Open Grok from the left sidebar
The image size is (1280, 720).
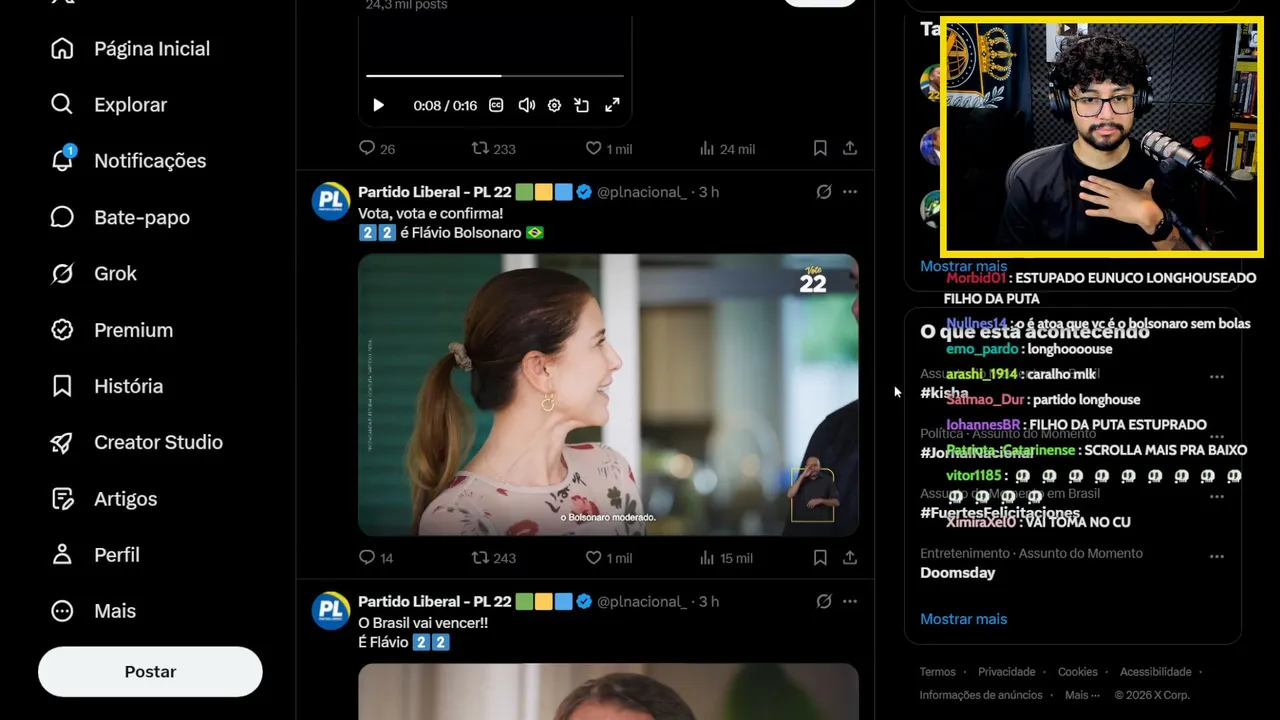(x=94, y=273)
